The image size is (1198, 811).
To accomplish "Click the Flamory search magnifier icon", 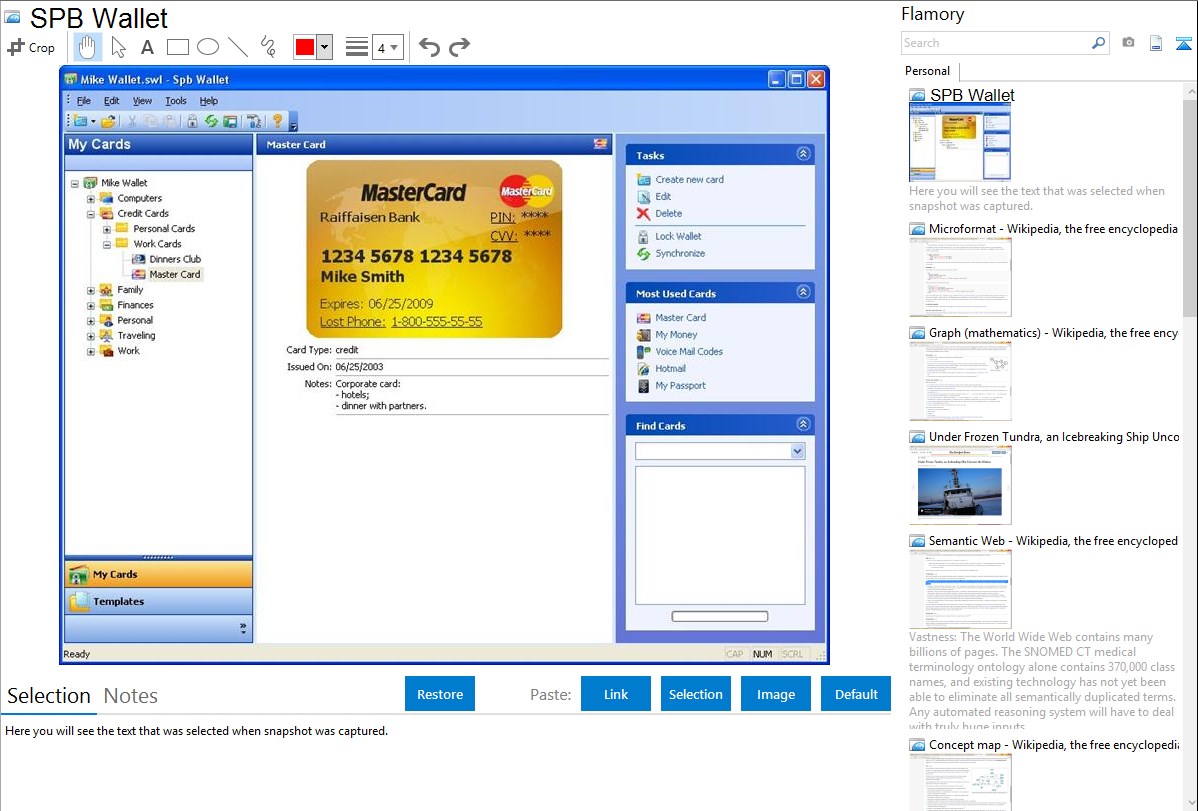I will coord(1098,43).
